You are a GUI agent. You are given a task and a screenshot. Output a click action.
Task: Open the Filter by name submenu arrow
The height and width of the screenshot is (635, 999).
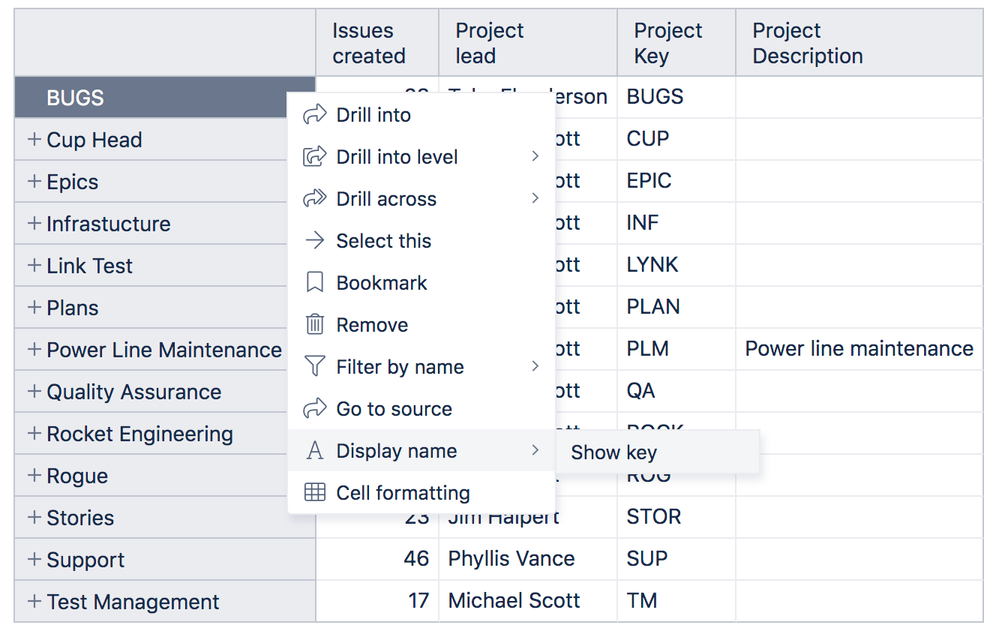point(535,367)
